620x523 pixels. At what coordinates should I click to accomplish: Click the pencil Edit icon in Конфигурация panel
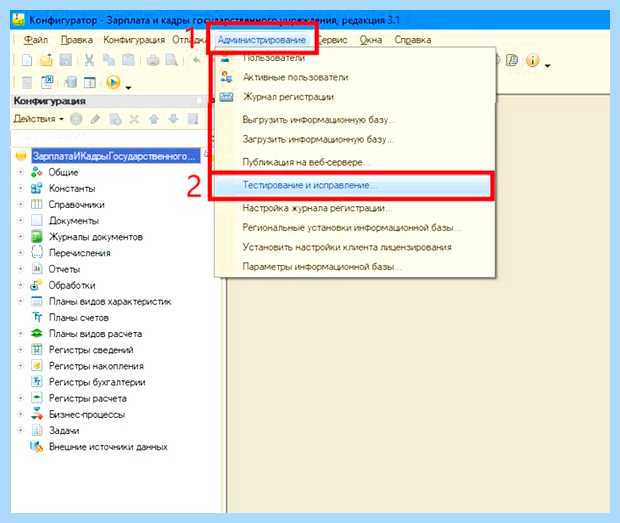pyautogui.click(x=95, y=119)
